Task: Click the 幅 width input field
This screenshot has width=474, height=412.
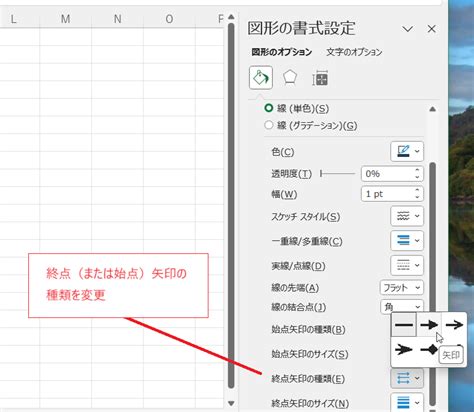Action: [x=392, y=194]
